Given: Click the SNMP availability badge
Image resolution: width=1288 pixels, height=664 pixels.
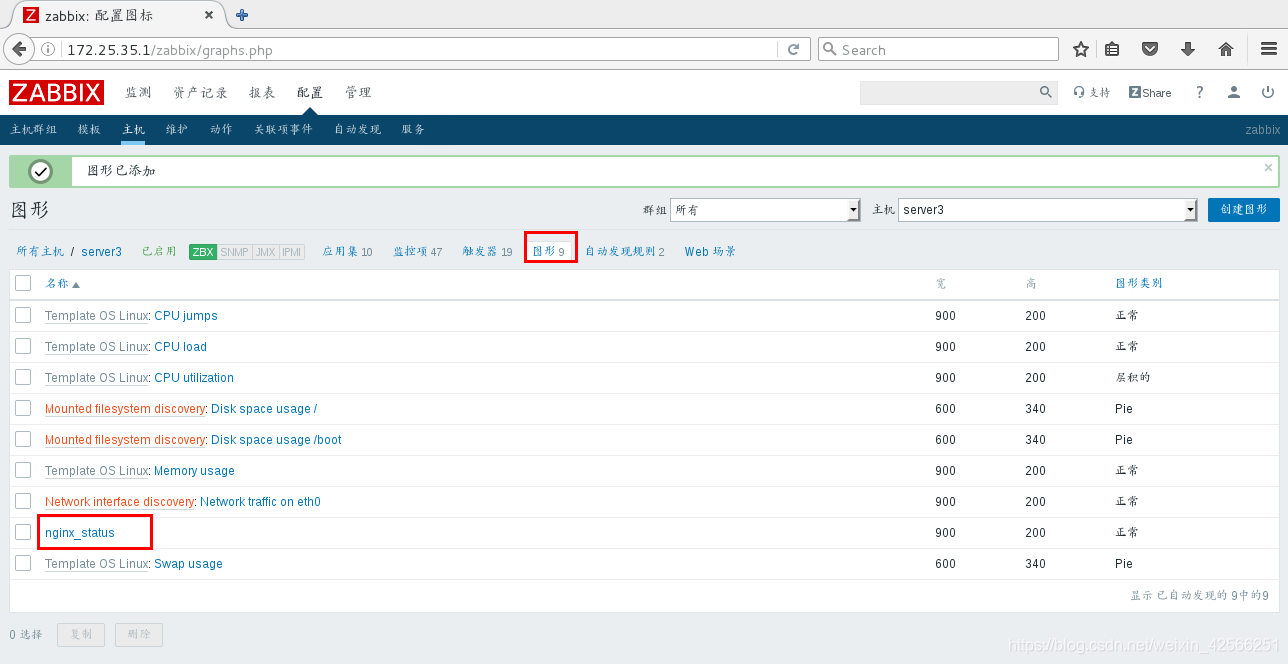Looking at the screenshot, I should pos(235,252).
